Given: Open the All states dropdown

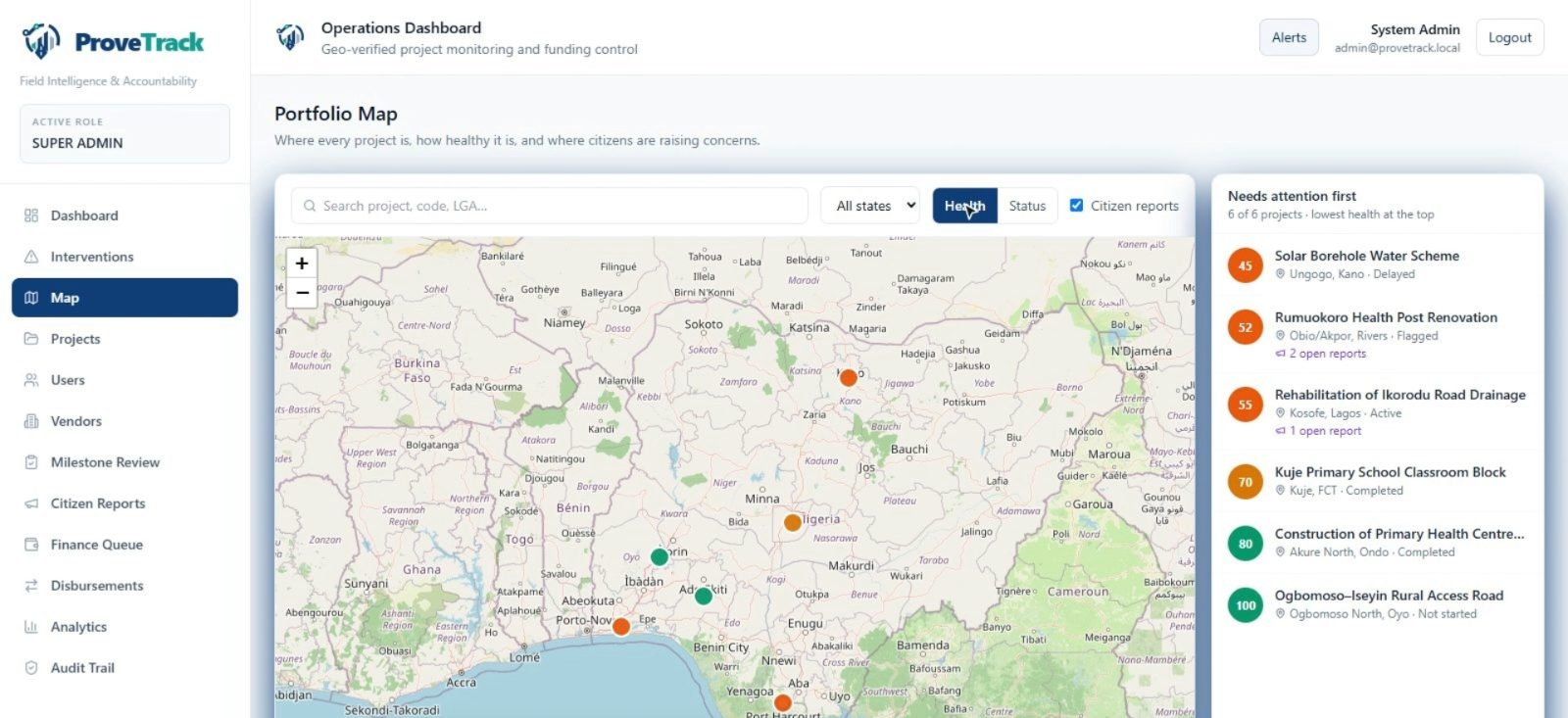Looking at the screenshot, I should pyautogui.click(x=870, y=206).
